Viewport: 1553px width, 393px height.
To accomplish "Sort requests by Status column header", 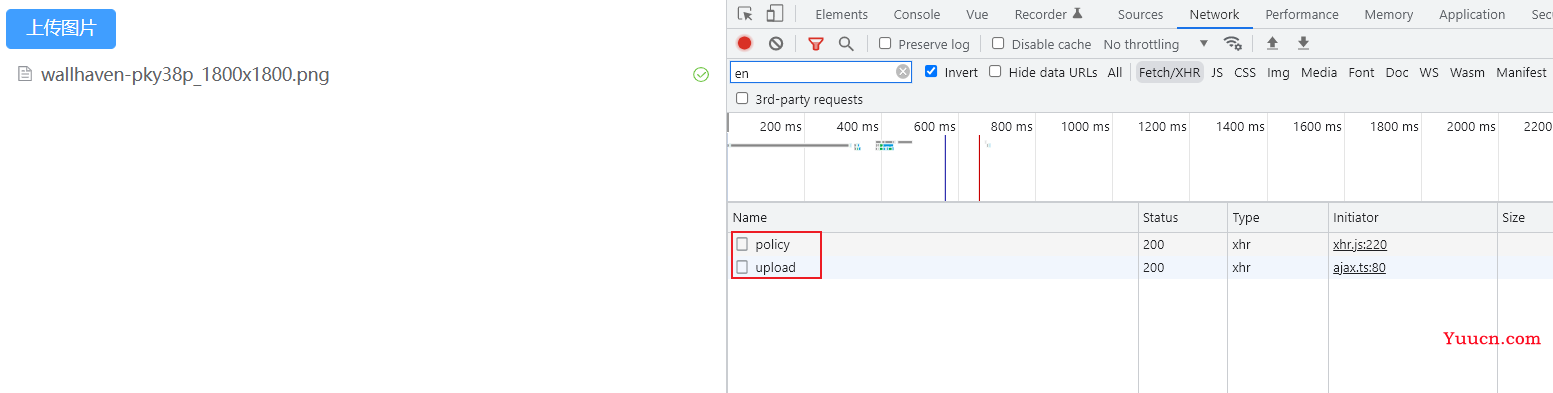I will 1183,217.
